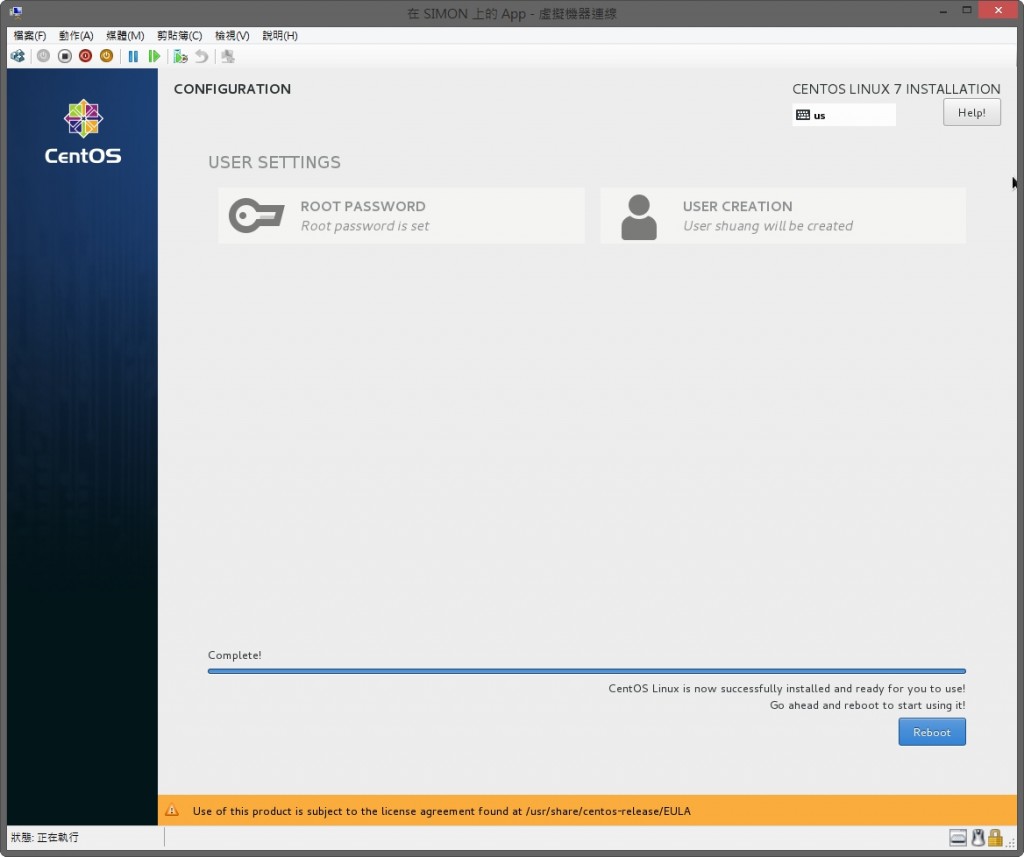Click the VM connection window title icon
Image resolution: width=1024 pixels, height=857 pixels.
pos(16,12)
